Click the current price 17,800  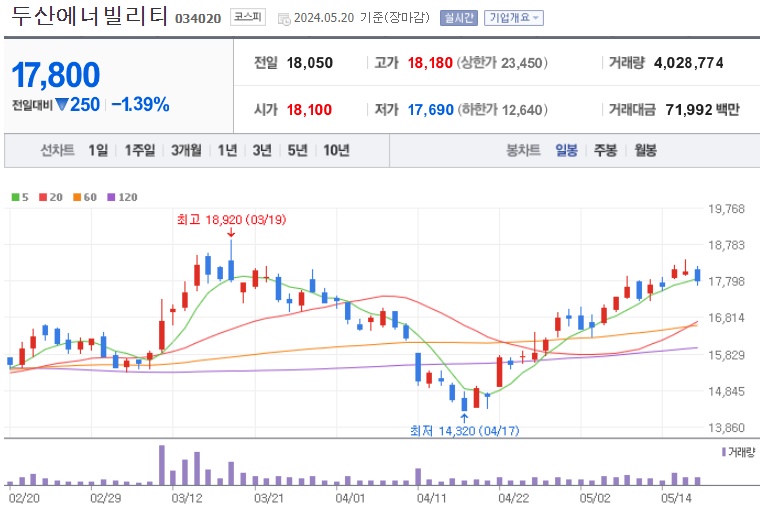tap(56, 75)
